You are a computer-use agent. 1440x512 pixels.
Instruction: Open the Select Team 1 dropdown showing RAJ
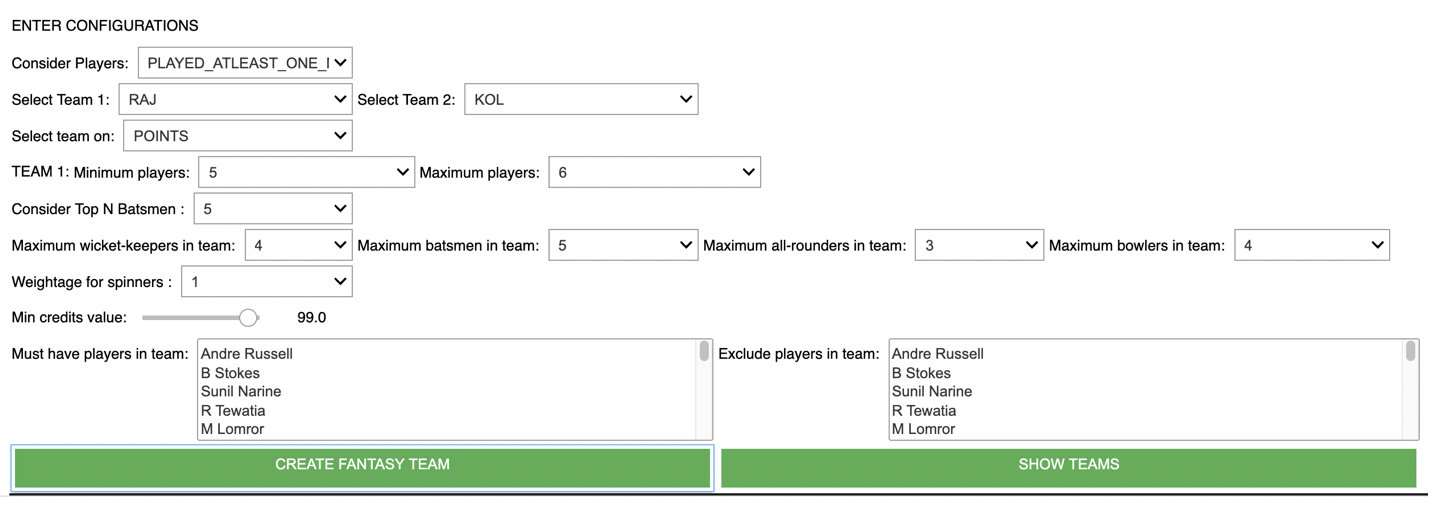click(235, 99)
